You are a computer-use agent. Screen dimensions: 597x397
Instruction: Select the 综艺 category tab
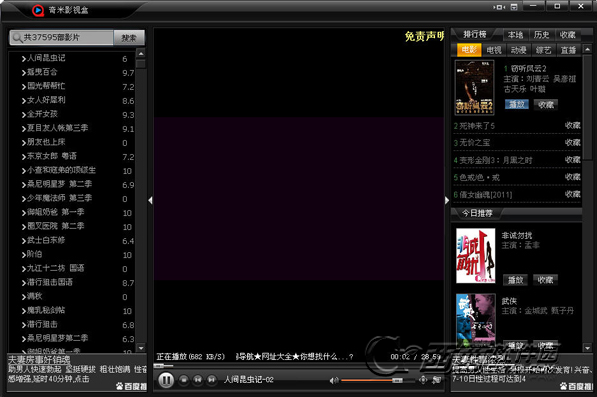[x=543, y=50]
